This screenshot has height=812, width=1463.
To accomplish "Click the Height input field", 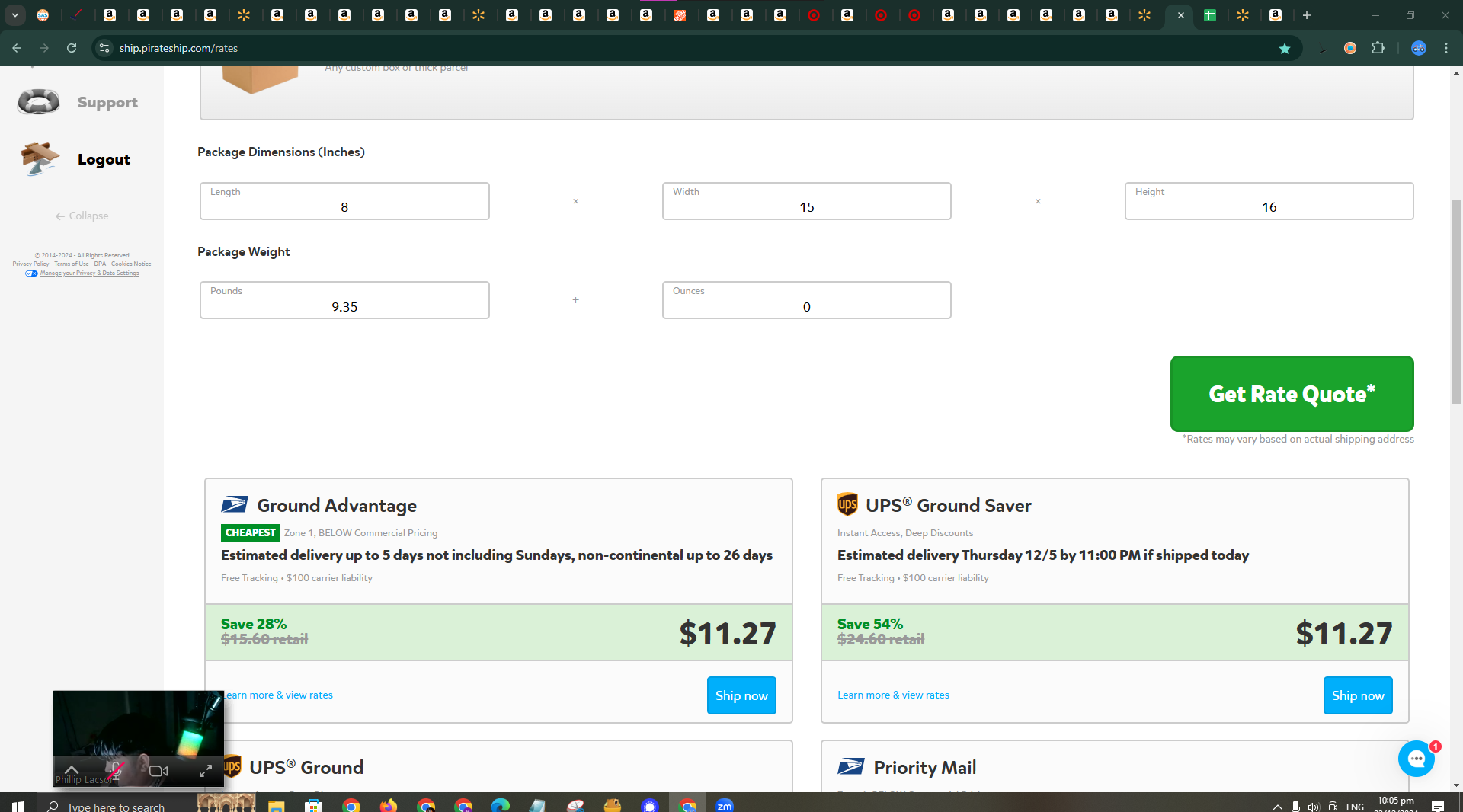I will coord(1269,201).
